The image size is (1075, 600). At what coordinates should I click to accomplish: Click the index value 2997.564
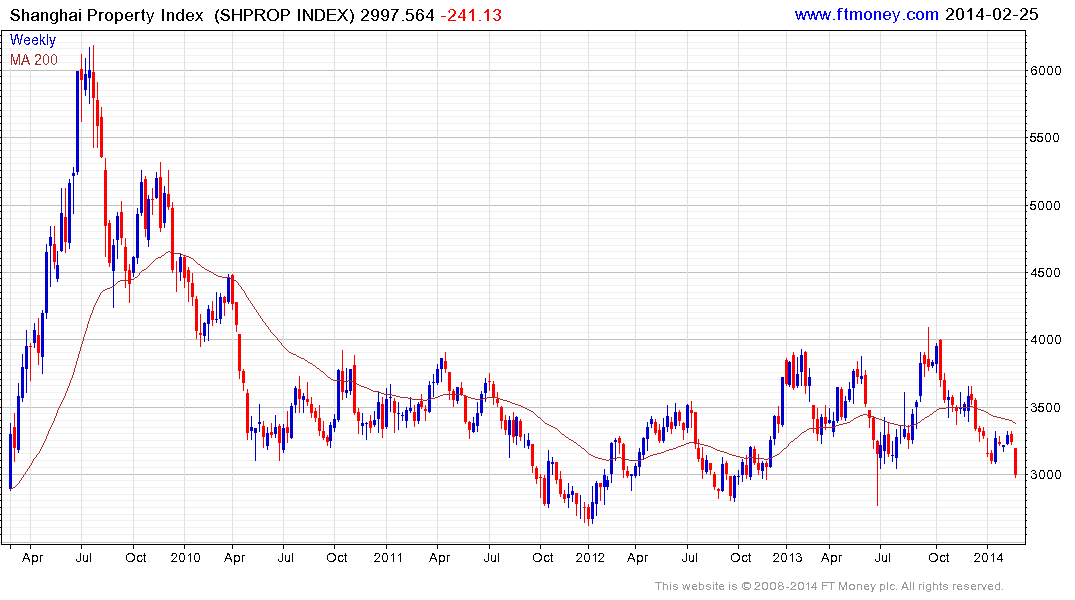pos(397,15)
